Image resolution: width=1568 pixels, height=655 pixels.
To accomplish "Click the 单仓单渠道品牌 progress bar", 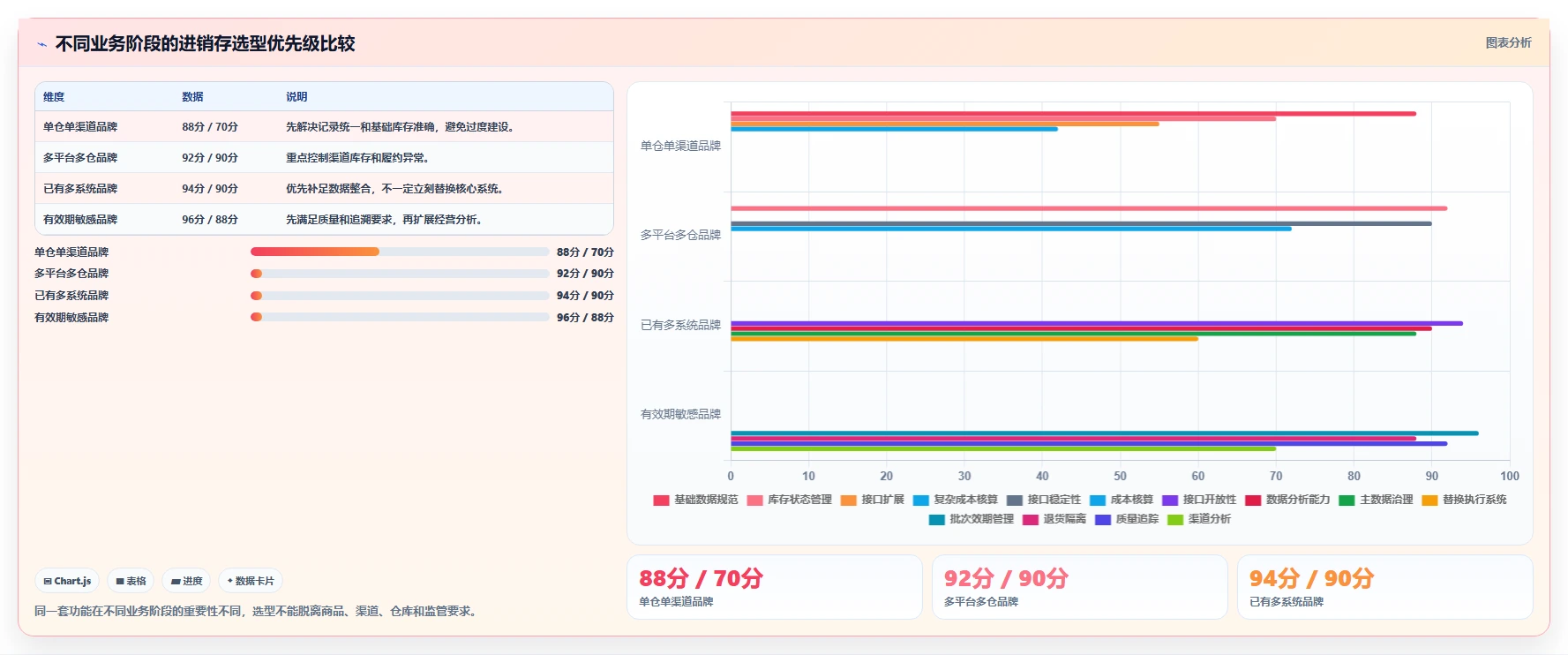I will (x=400, y=252).
